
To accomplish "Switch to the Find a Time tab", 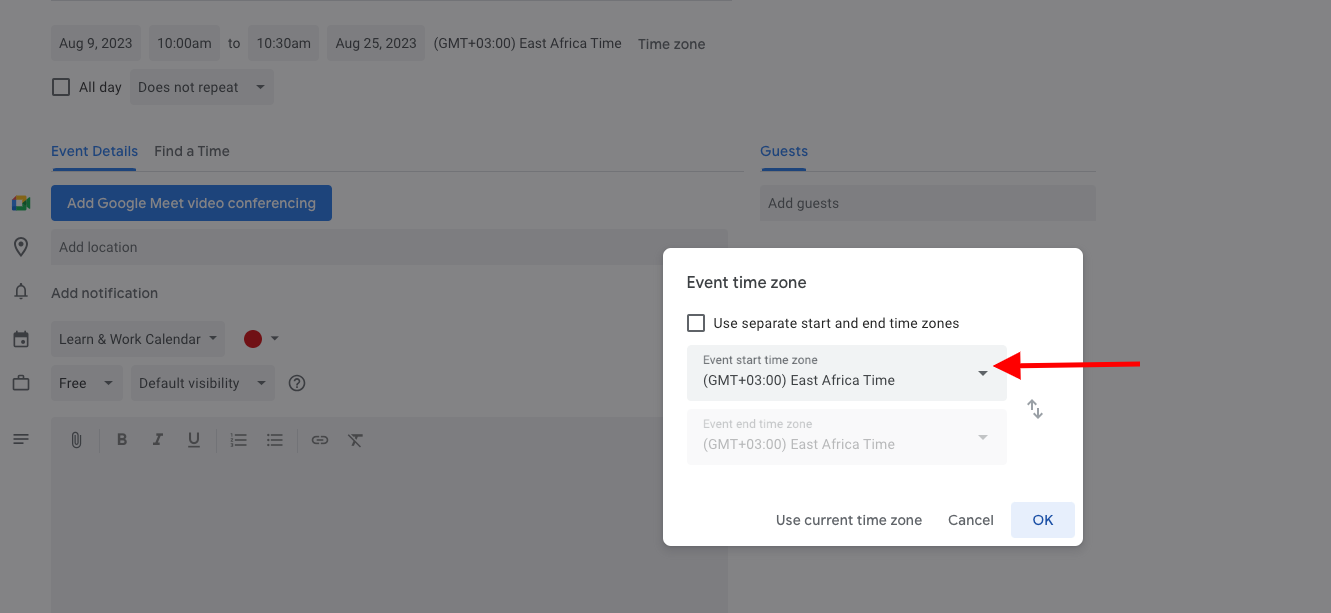I will [x=192, y=151].
